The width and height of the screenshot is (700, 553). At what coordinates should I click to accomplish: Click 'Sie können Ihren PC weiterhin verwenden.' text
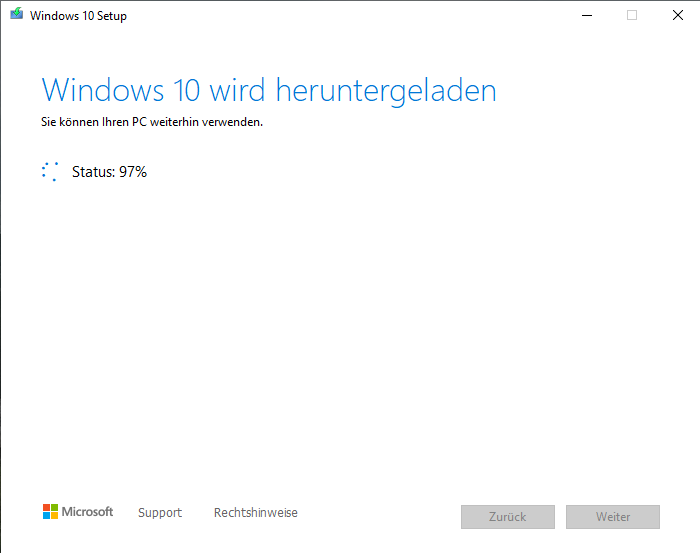(152, 122)
